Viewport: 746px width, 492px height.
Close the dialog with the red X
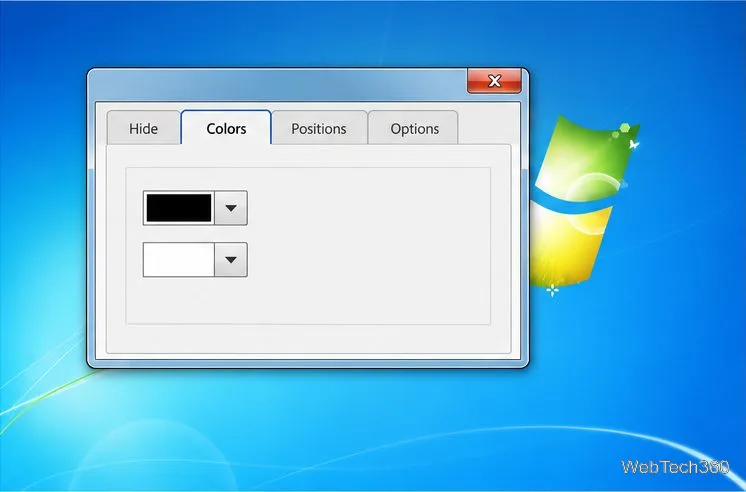(x=494, y=81)
